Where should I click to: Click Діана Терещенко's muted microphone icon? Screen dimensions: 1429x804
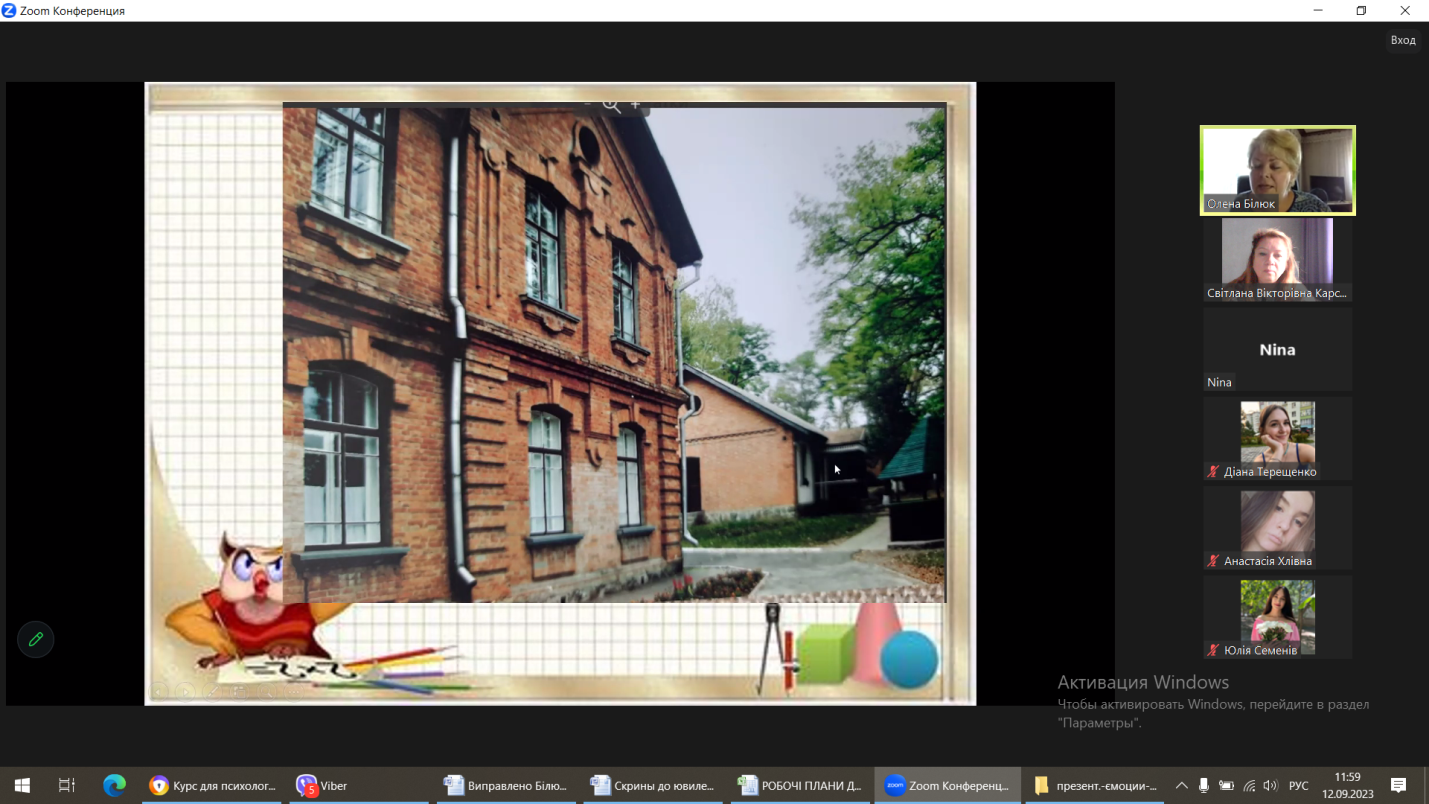click(x=1214, y=472)
